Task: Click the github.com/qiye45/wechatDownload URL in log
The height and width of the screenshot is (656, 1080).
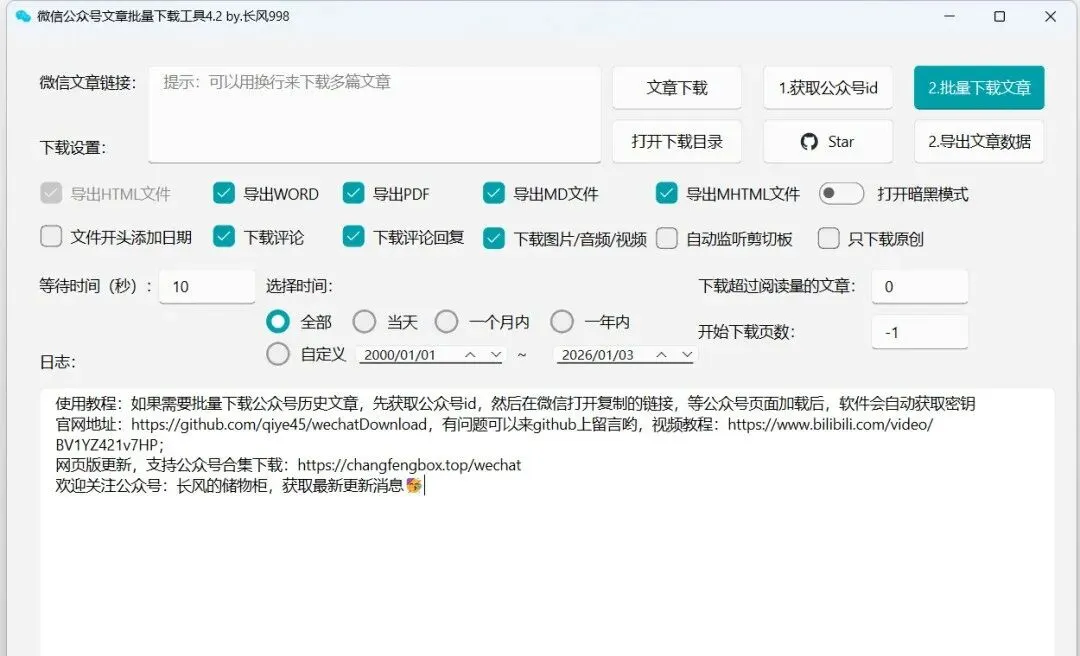Action: 279,424
